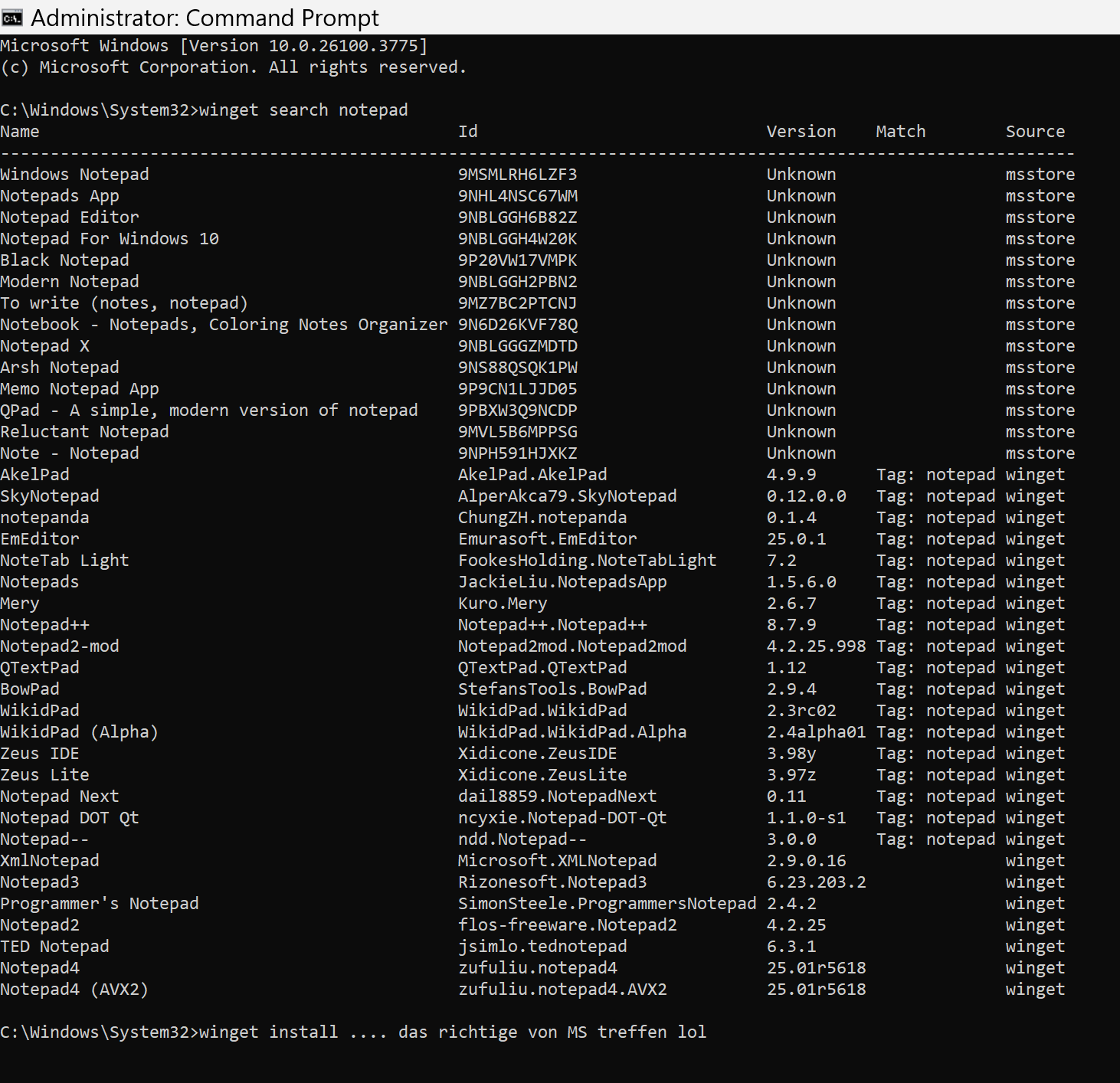Click version '2.4alpha01'
The width and height of the screenshot is (1120, 1083).
[x=817, y=732]
